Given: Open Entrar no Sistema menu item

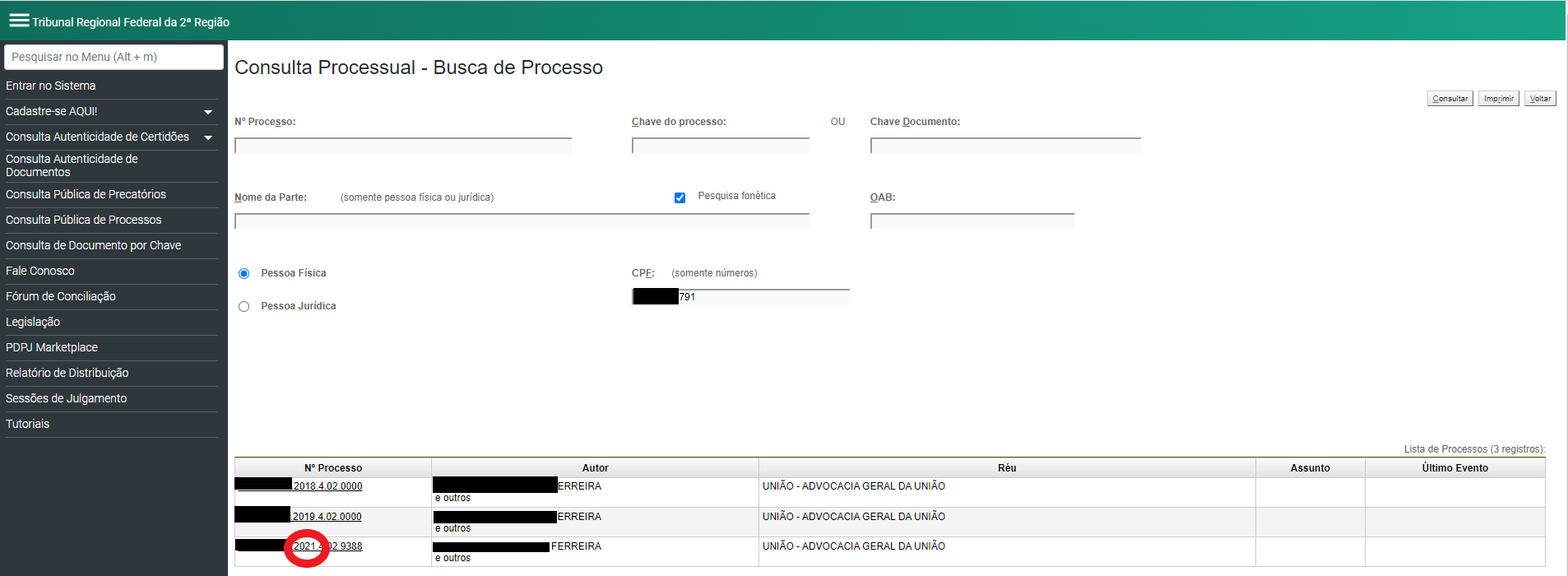Looking at the screenshot, I should [x=51, y=86].
